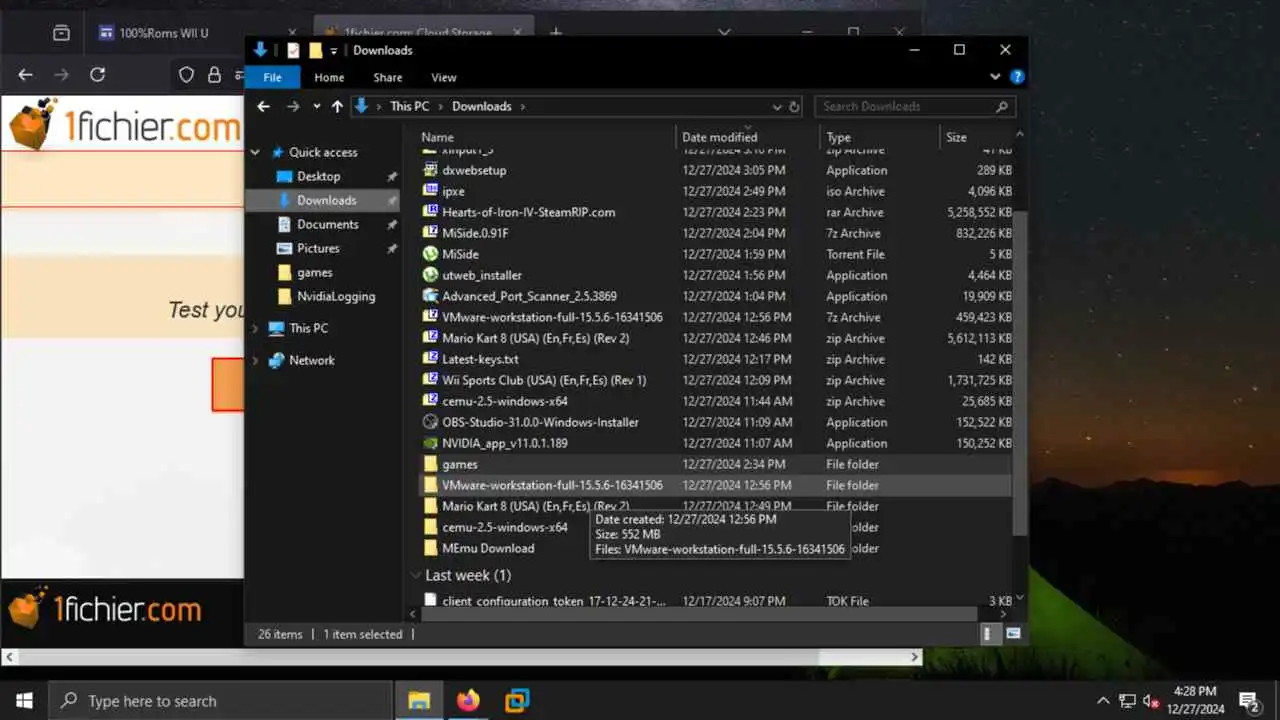Expand the Explorer ribbon chevron
This screenshot has width=1280, height=720.
[x=995, y=77]
